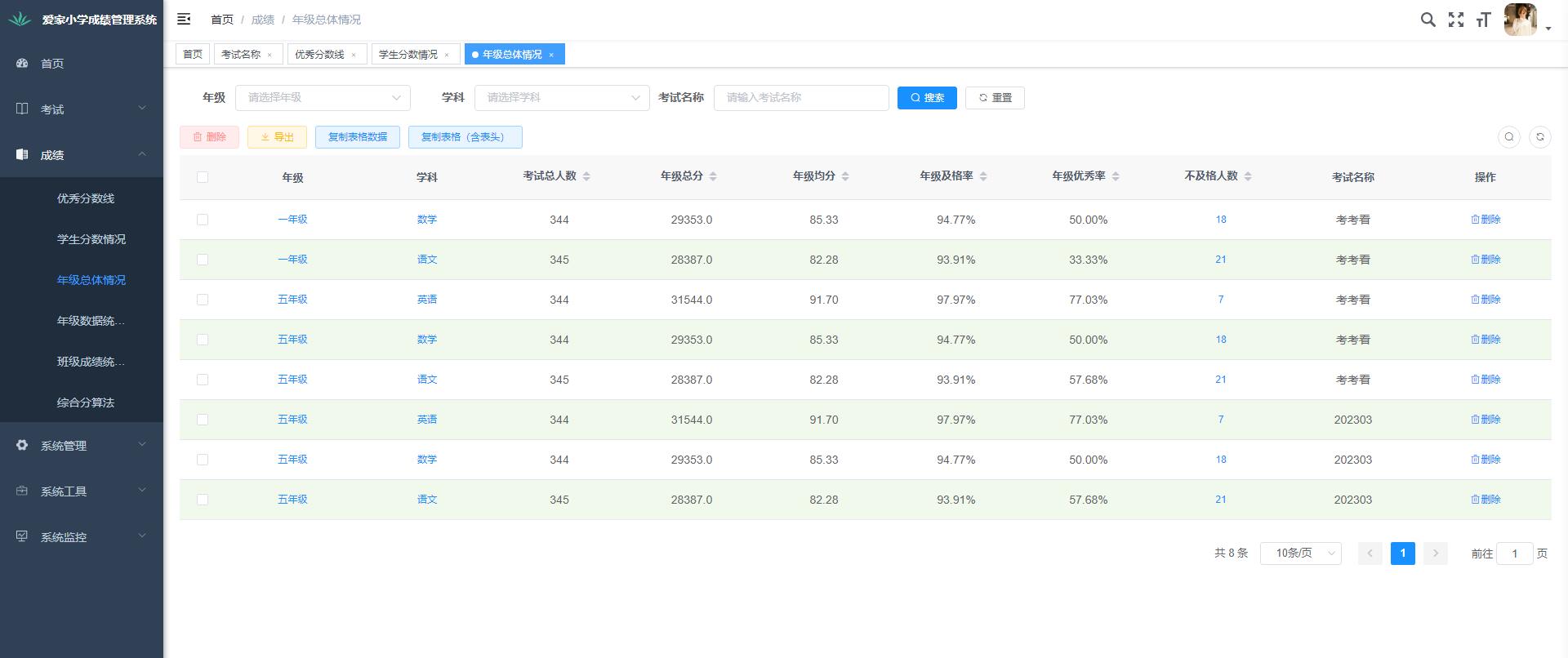Check the select-all header checkbox
This screenshot has width=1568, height=658.
[203, 177]
